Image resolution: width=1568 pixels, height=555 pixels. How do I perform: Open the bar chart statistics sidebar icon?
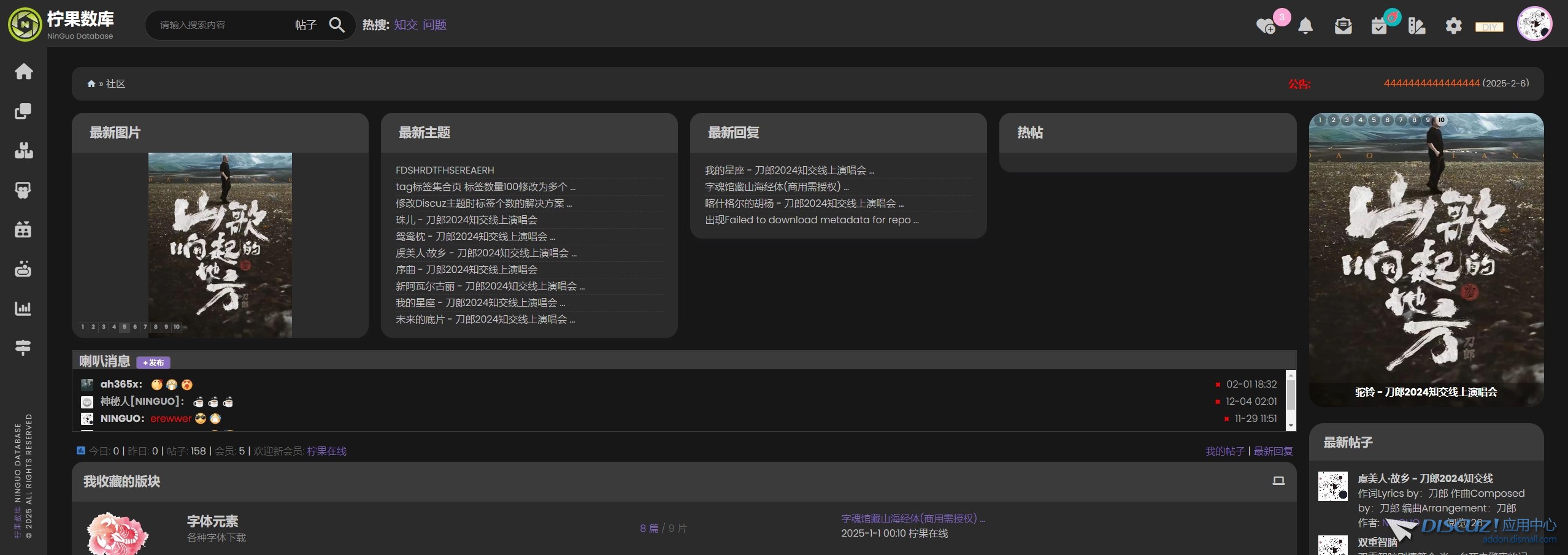pyautogui.click(x=23, y=308)
